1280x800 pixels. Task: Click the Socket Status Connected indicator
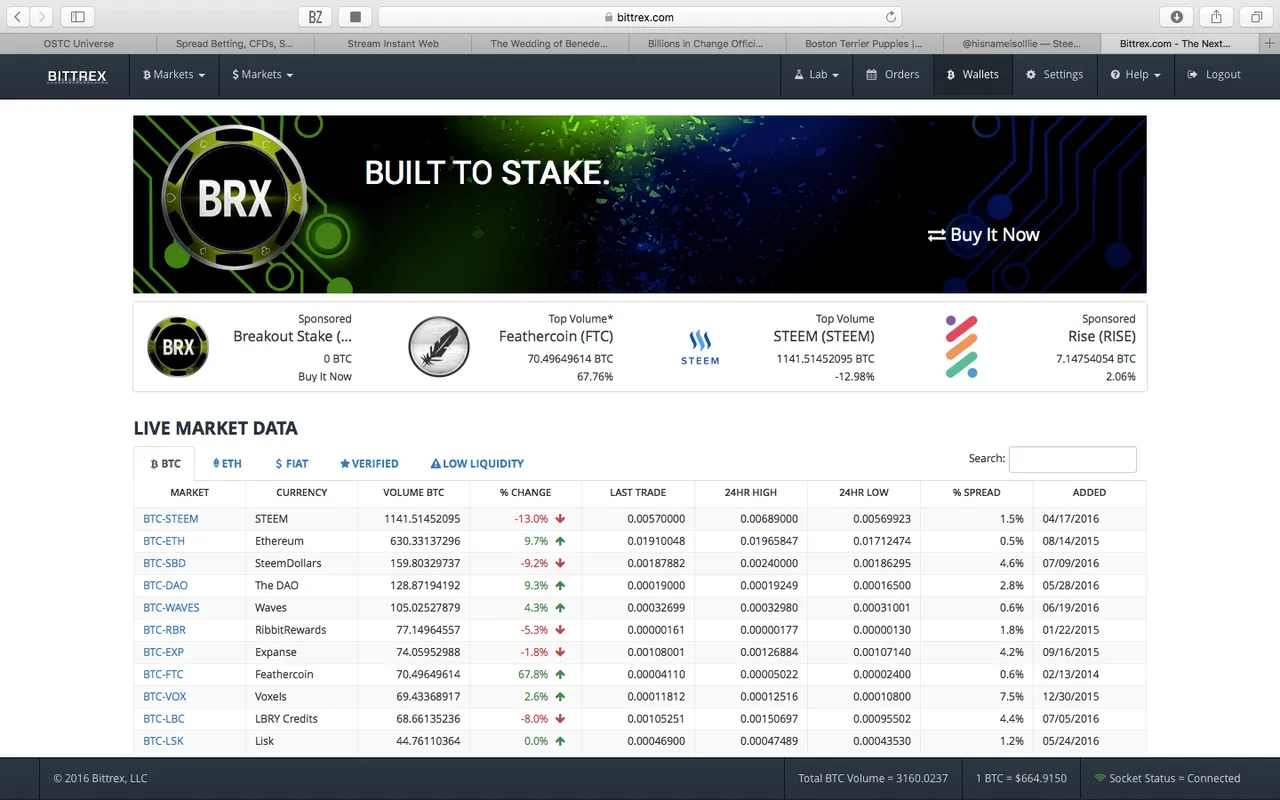1167,778
